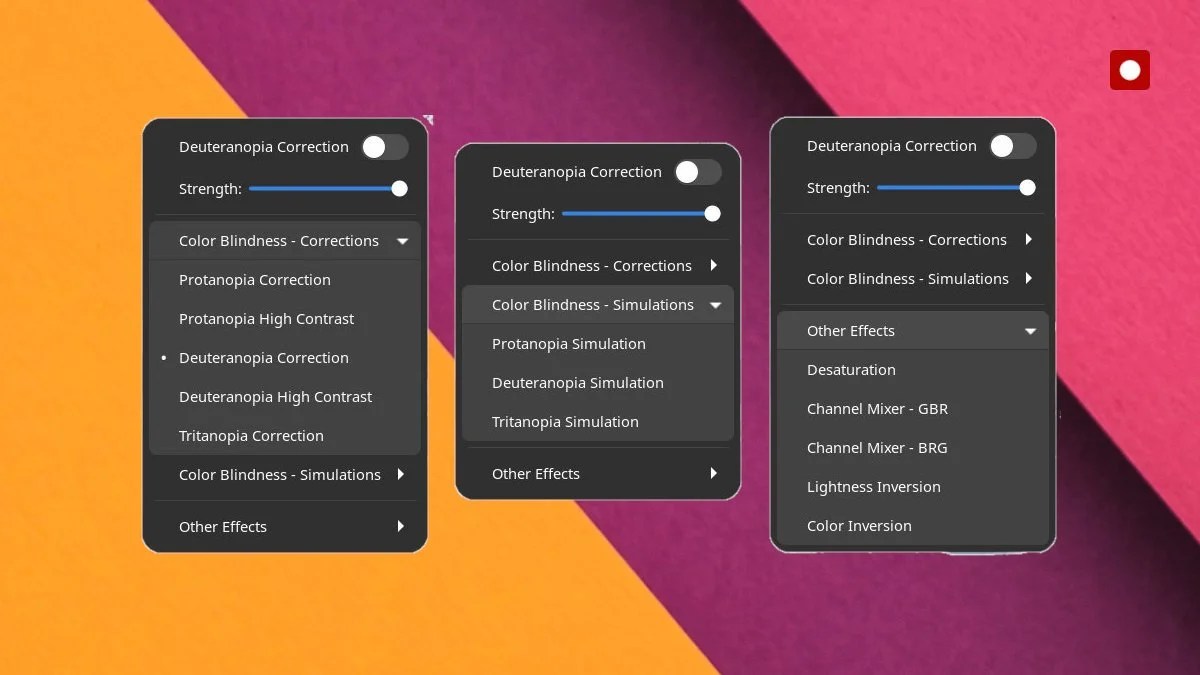Select Desaturation from Other Effects
1200x675 pixels.
pos(851,369)
